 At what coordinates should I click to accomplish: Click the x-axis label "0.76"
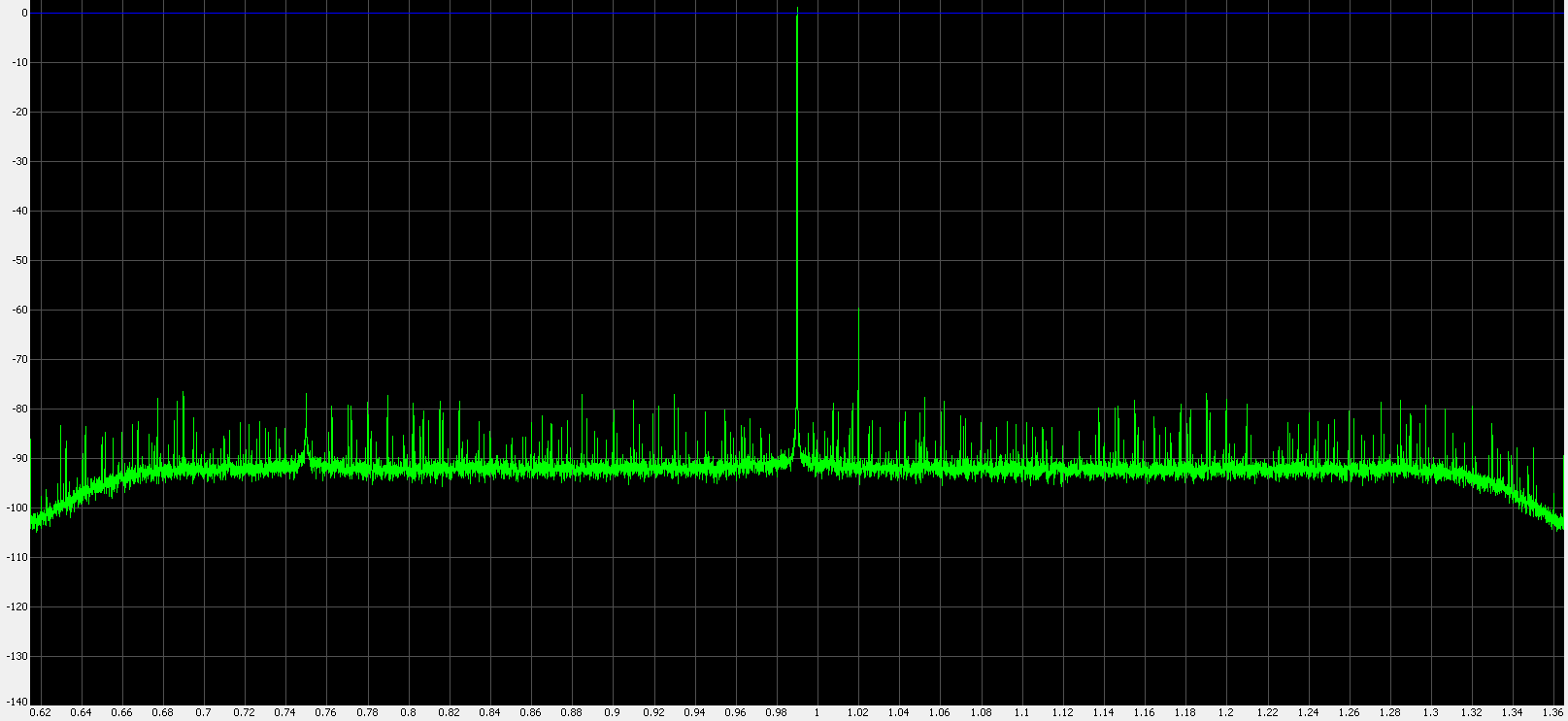[326, 713]
